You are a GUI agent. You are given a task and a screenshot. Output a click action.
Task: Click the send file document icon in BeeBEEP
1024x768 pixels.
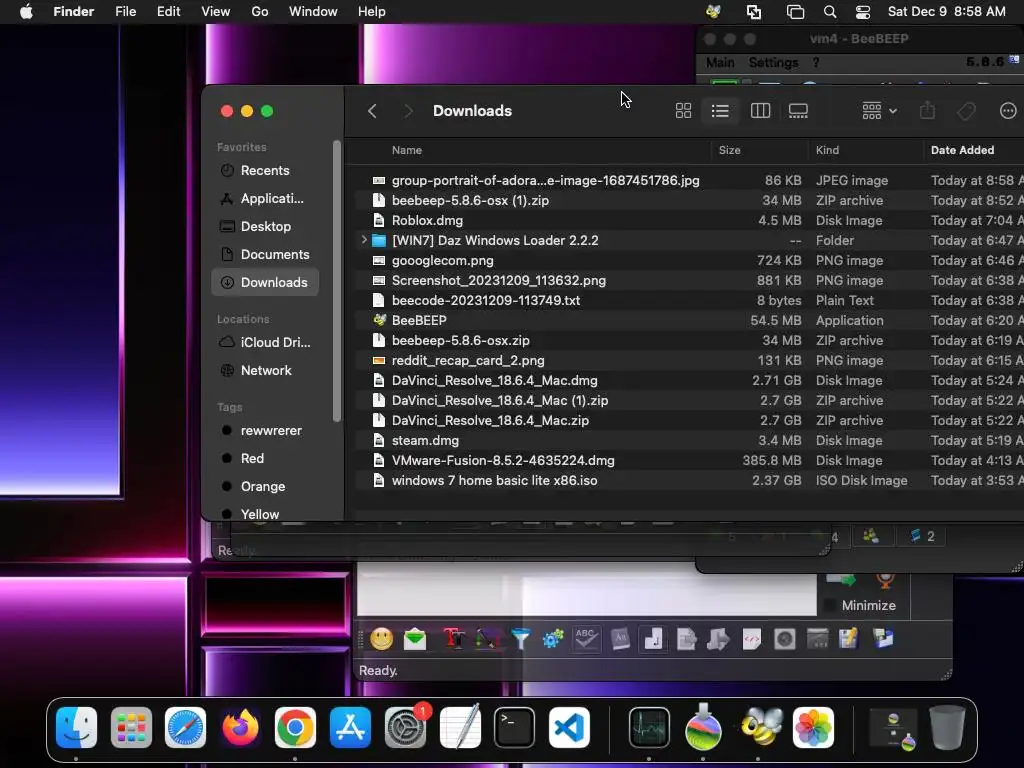pyautogui.click(x=686, y=639)
